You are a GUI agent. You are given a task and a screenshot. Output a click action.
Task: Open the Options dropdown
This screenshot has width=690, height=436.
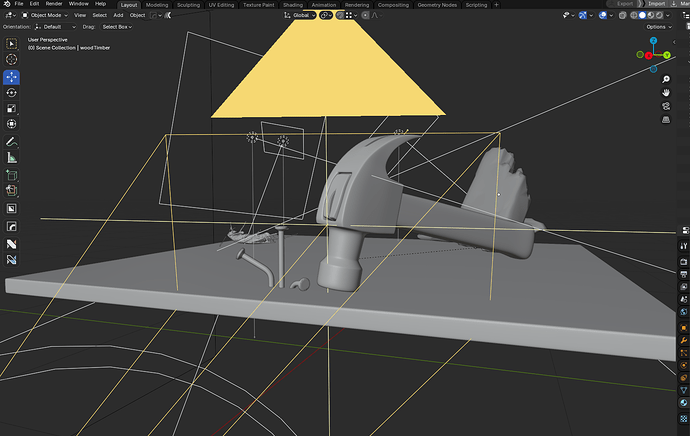(659, 27)
